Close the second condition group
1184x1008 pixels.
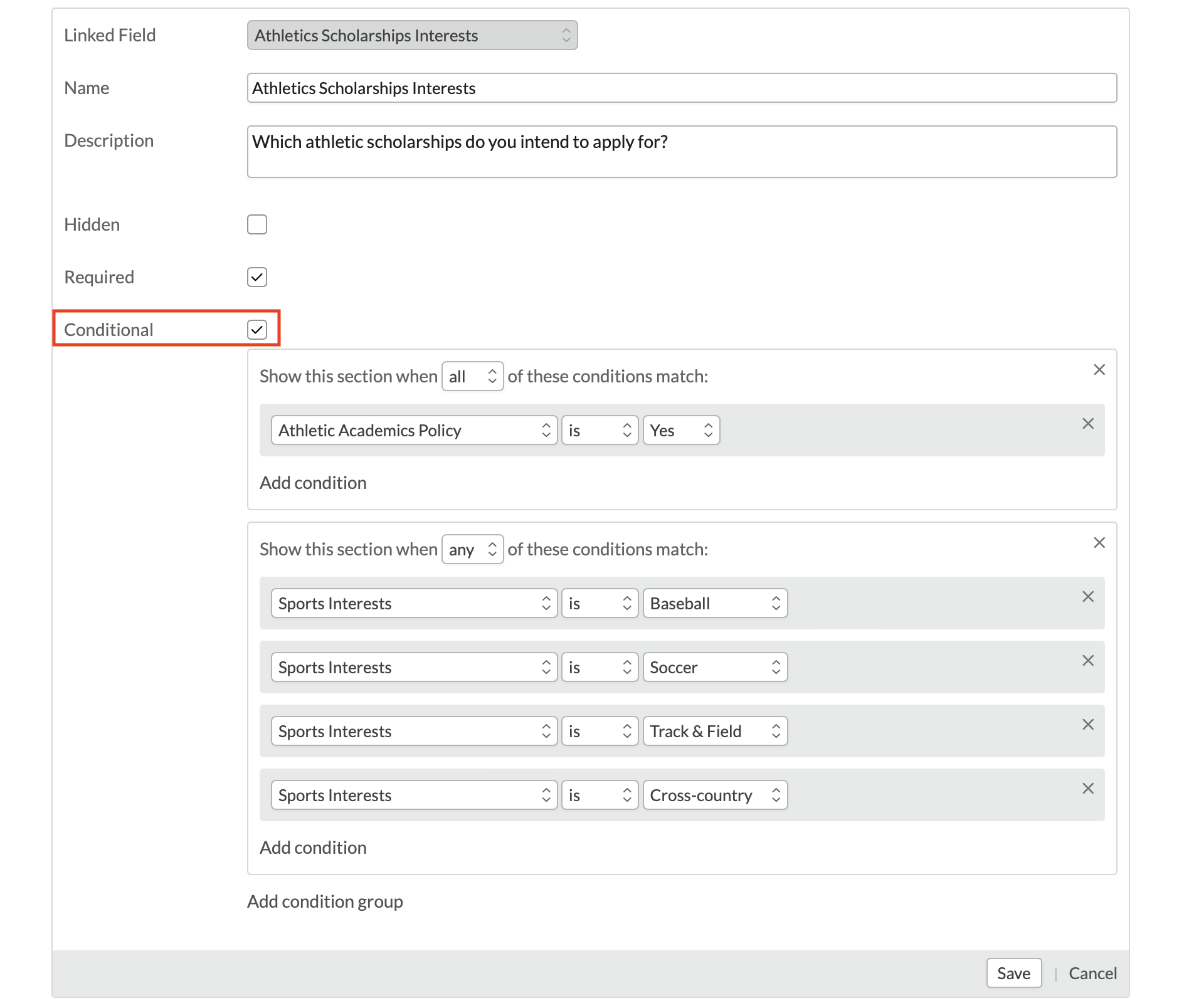pyautogui.click(x=1099, y=543)
